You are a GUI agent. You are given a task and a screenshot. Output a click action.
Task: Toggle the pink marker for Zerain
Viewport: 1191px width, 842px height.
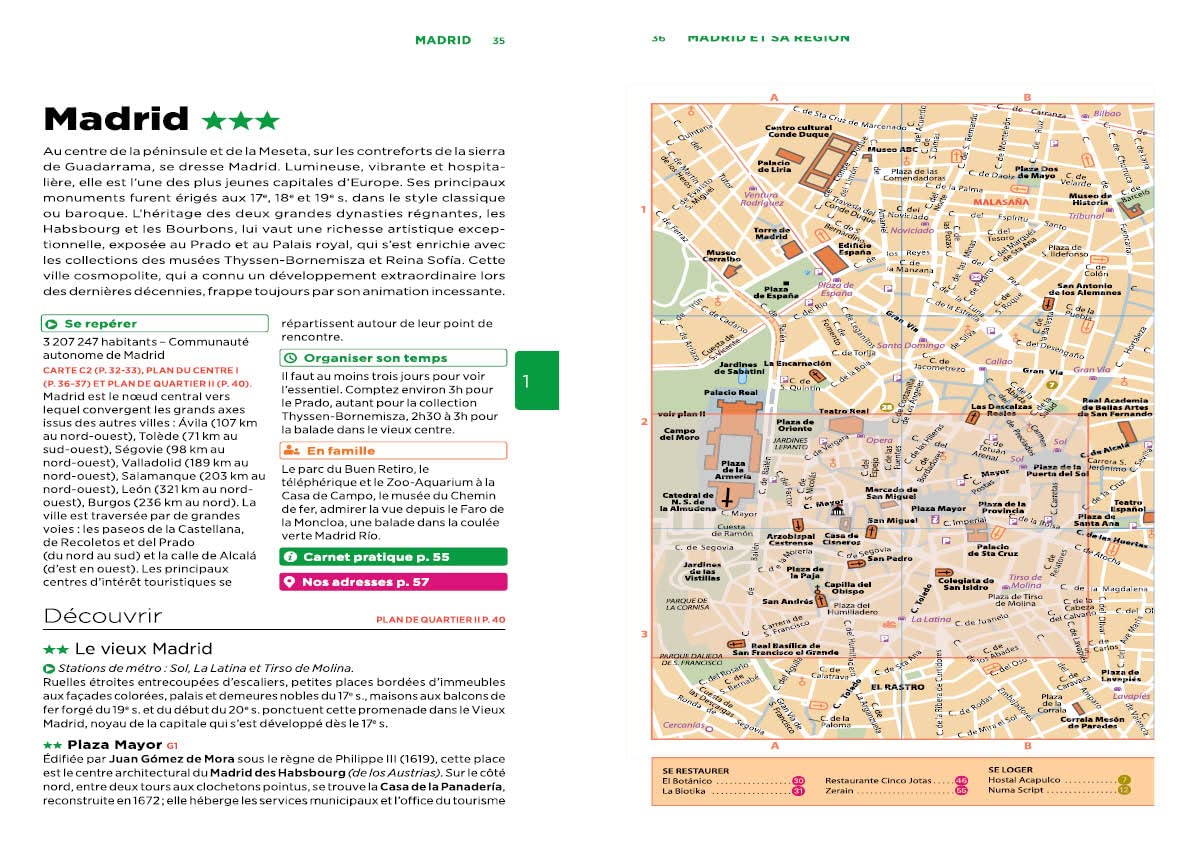click(x=962, y=791)
